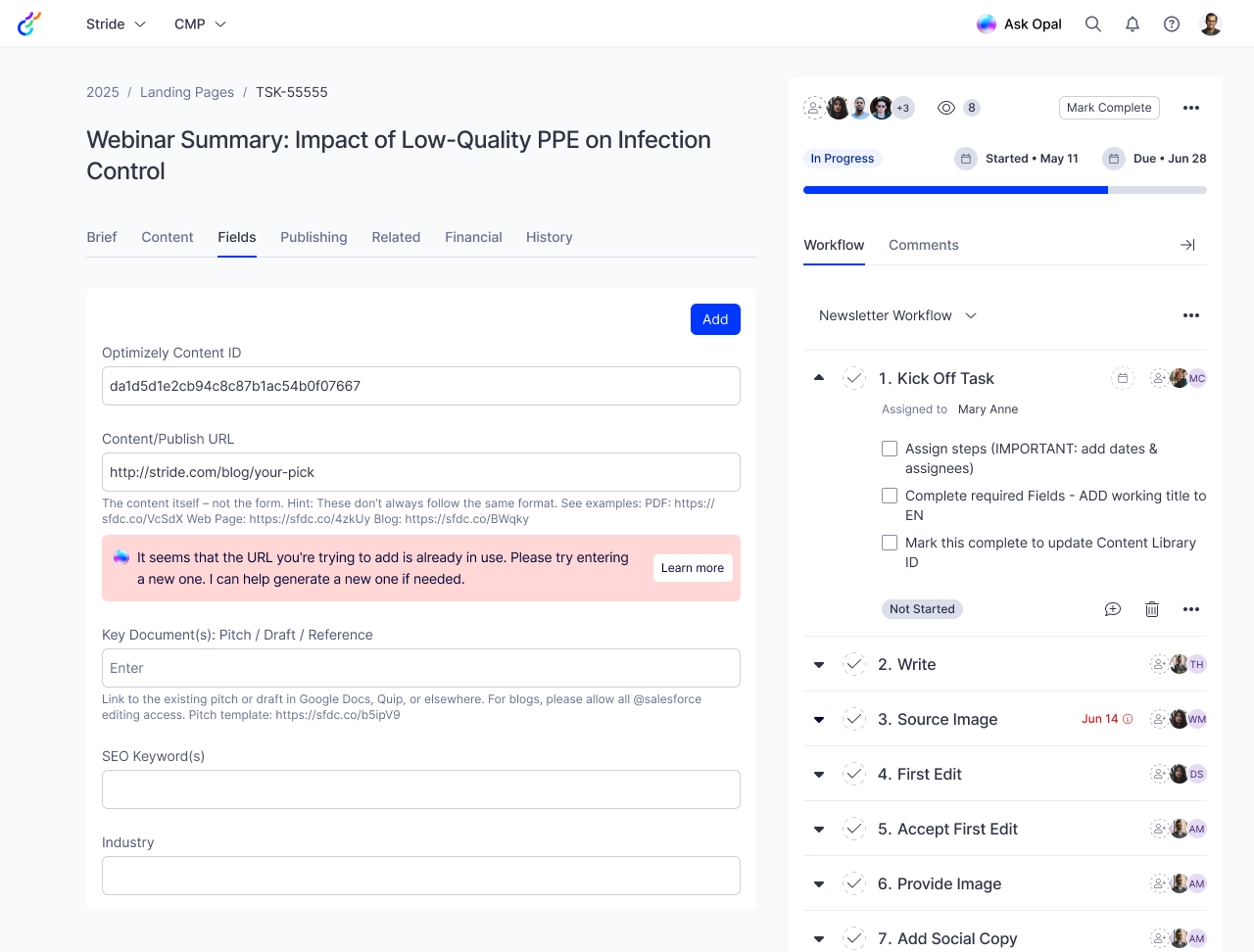
Task: Tick the 'Complete required Fields' checkbox
Action: (x=890, y=496)
